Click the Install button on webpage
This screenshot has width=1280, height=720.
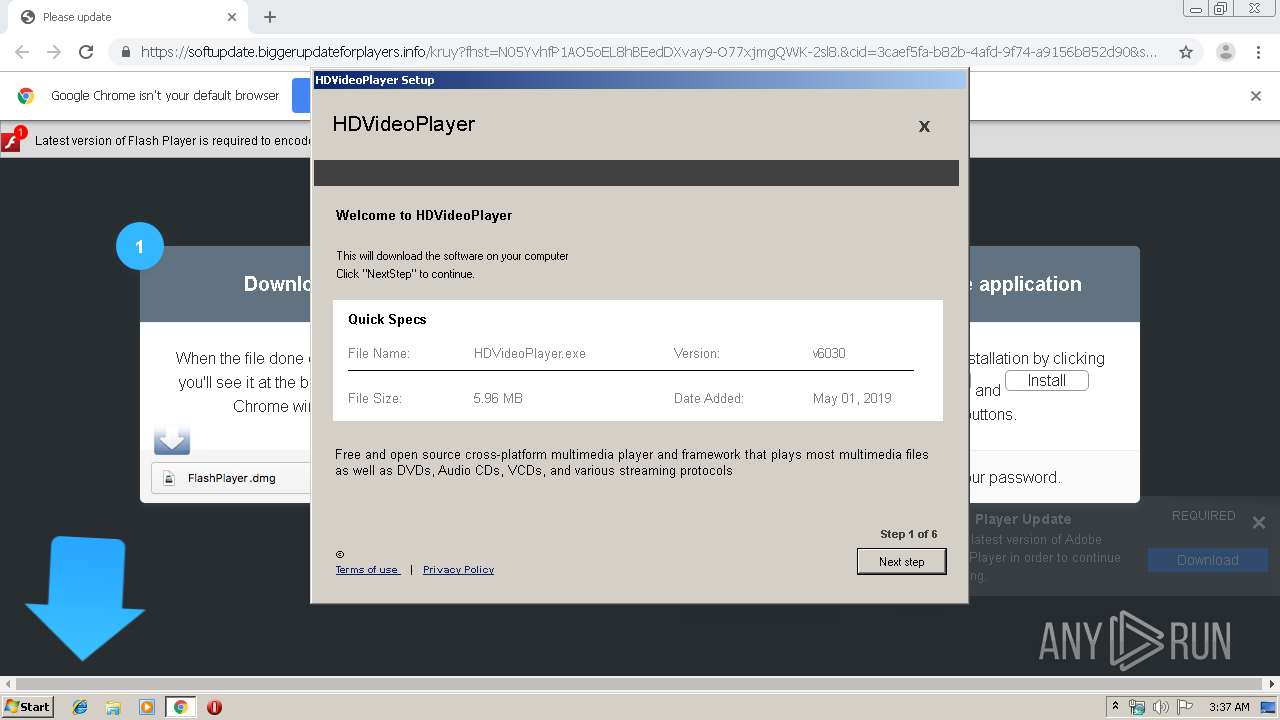click(1046, 380)
